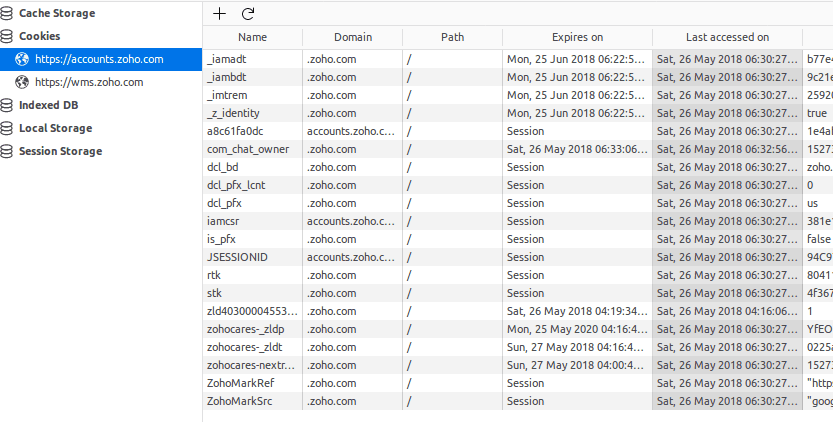833x422 pixels.
Task: Click the Cache Storage database icon
Action: (x=7, y=14)
